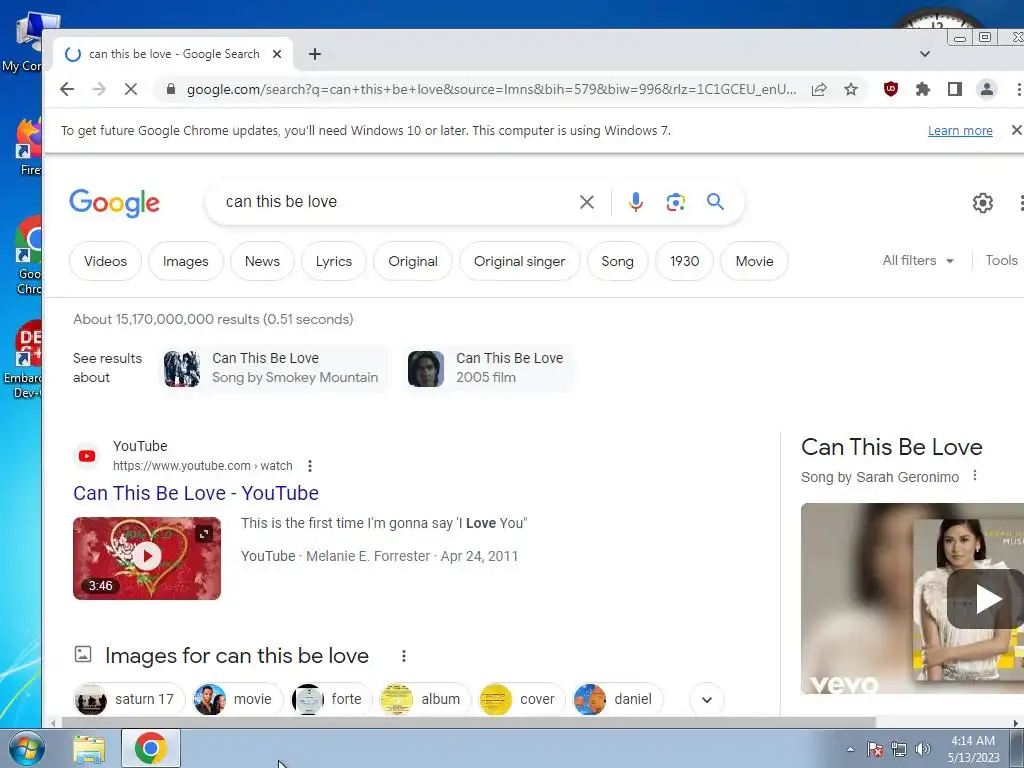Viewport: 1024px width, 768px height.
Task: Open Can This Be Love - YouTube
Action: [x=196, y=493]
